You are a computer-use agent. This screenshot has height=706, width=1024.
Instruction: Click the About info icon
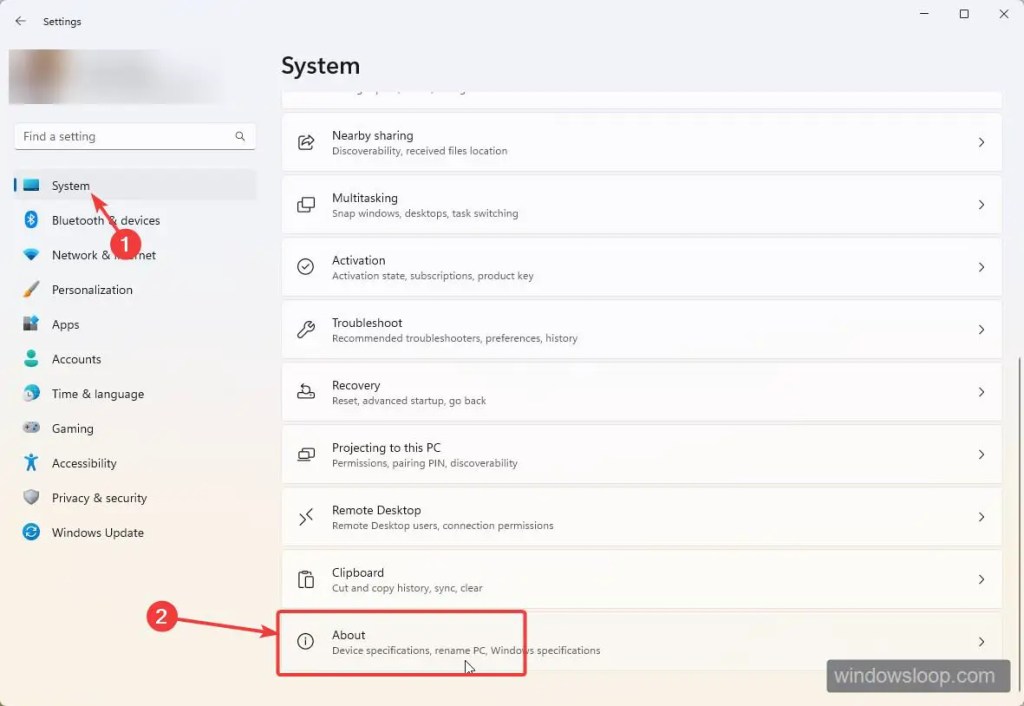306,642
